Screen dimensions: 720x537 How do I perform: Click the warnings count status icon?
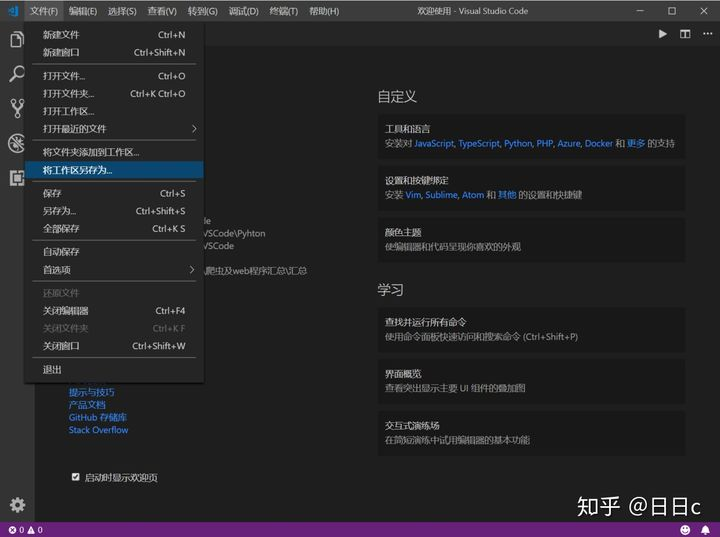35,530
